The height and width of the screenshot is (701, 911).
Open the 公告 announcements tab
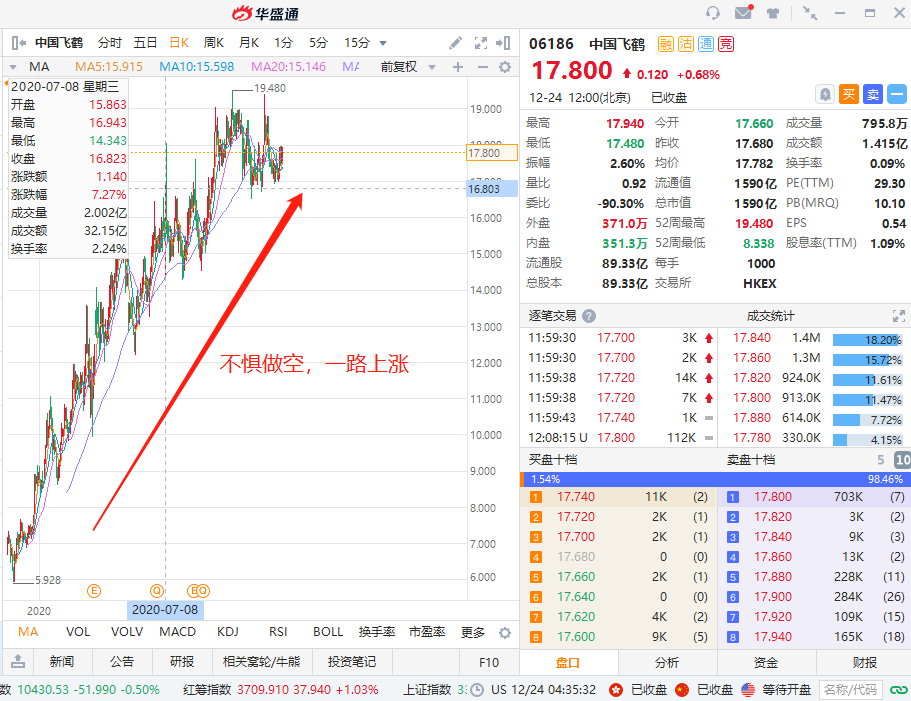122,662
